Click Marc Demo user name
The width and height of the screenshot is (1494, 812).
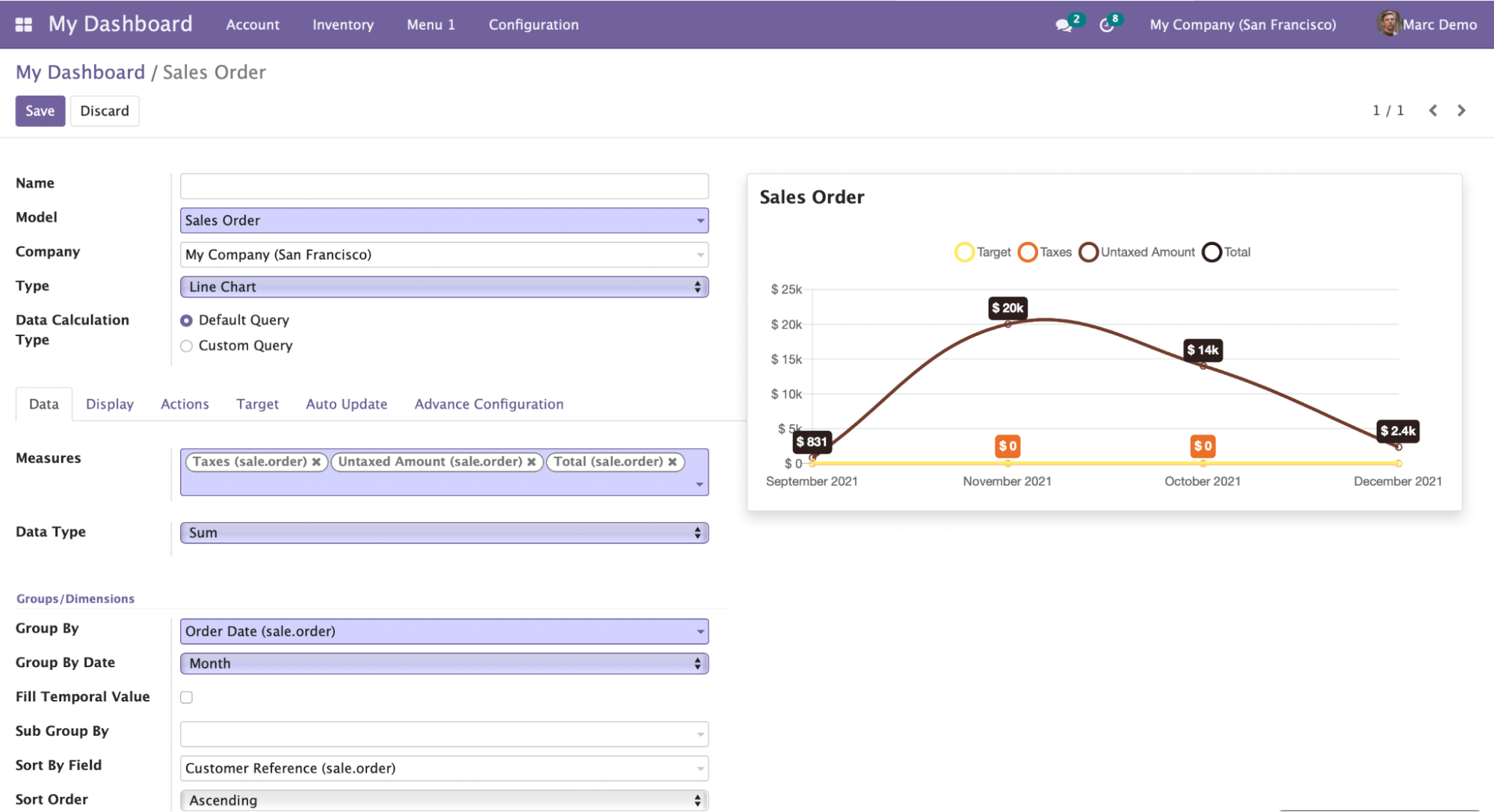coord(1439,25)
